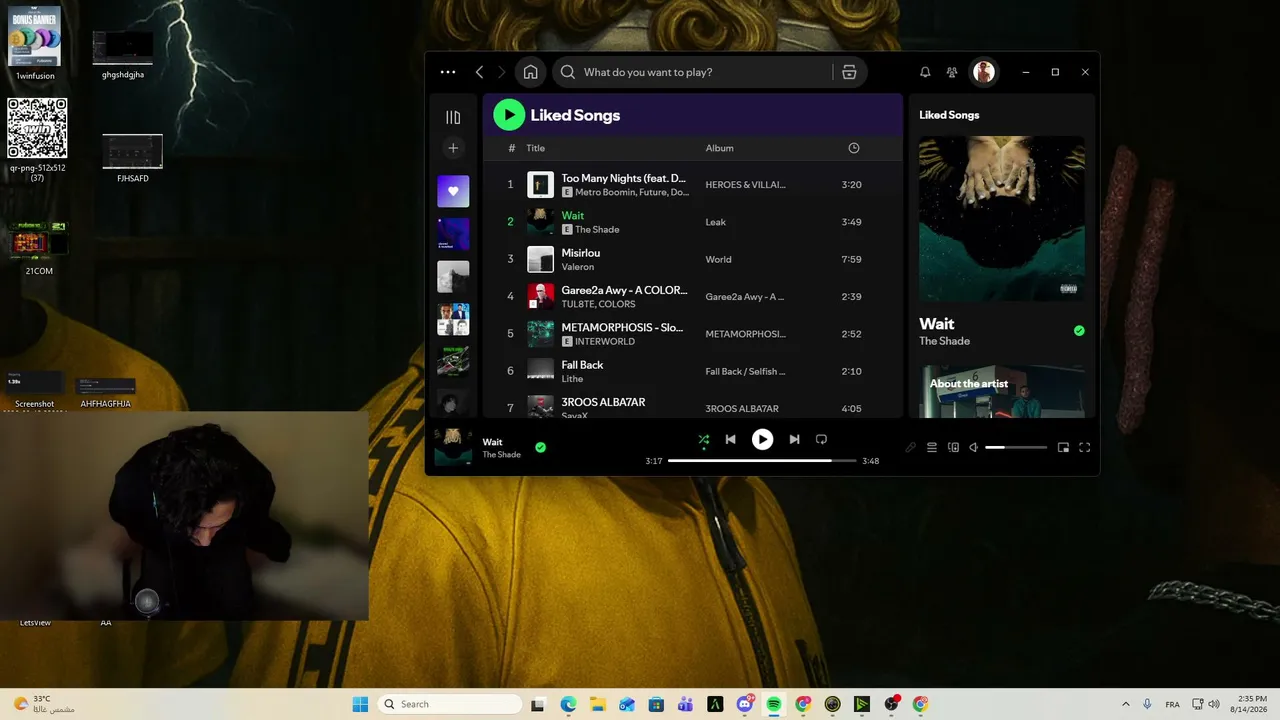Image resolution: width=1280 pixels, height=720 pixels.
Task: Open the 1winfusion desktop icon
Action: 35,43
